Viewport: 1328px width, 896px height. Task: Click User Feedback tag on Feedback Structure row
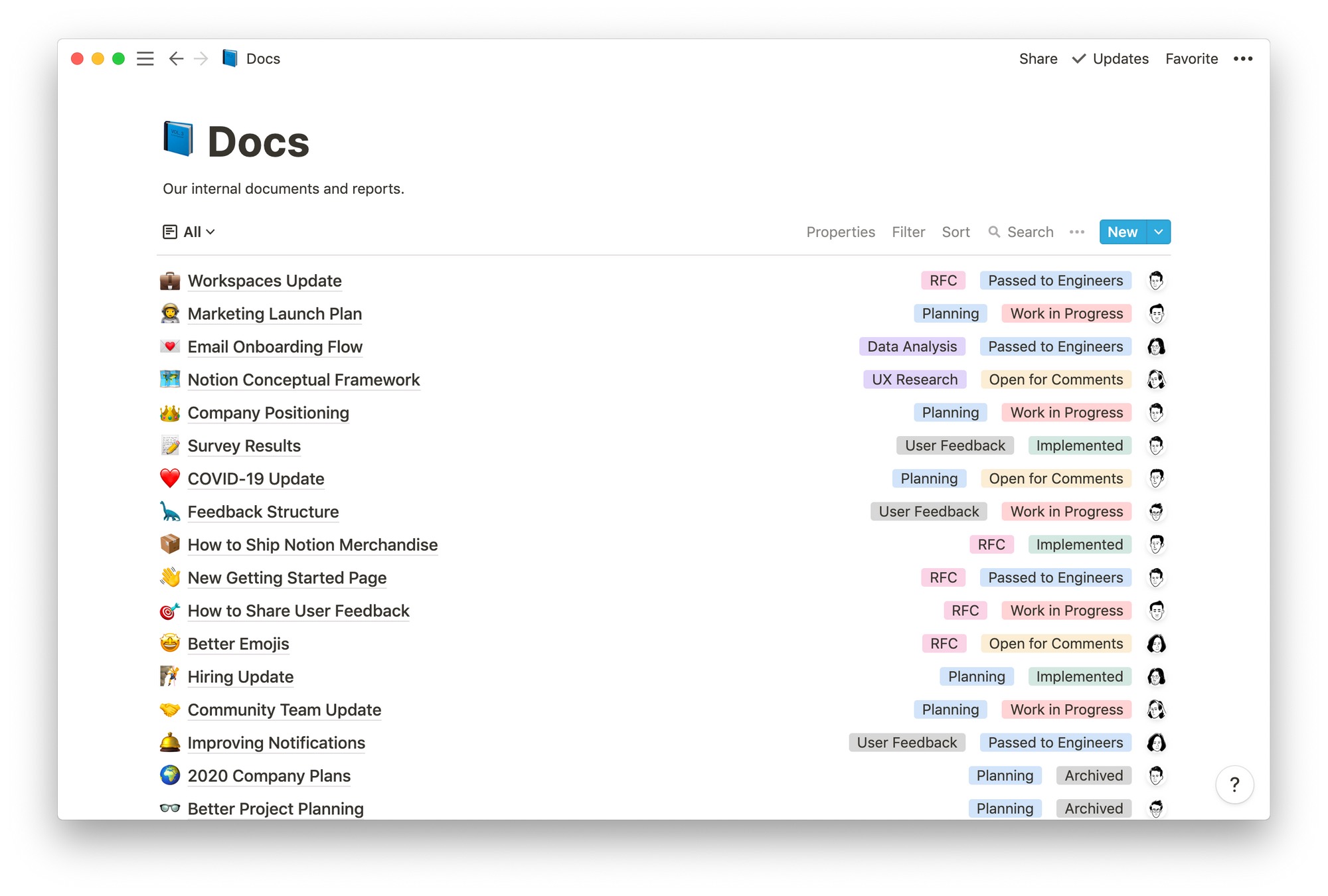[928, 512]
